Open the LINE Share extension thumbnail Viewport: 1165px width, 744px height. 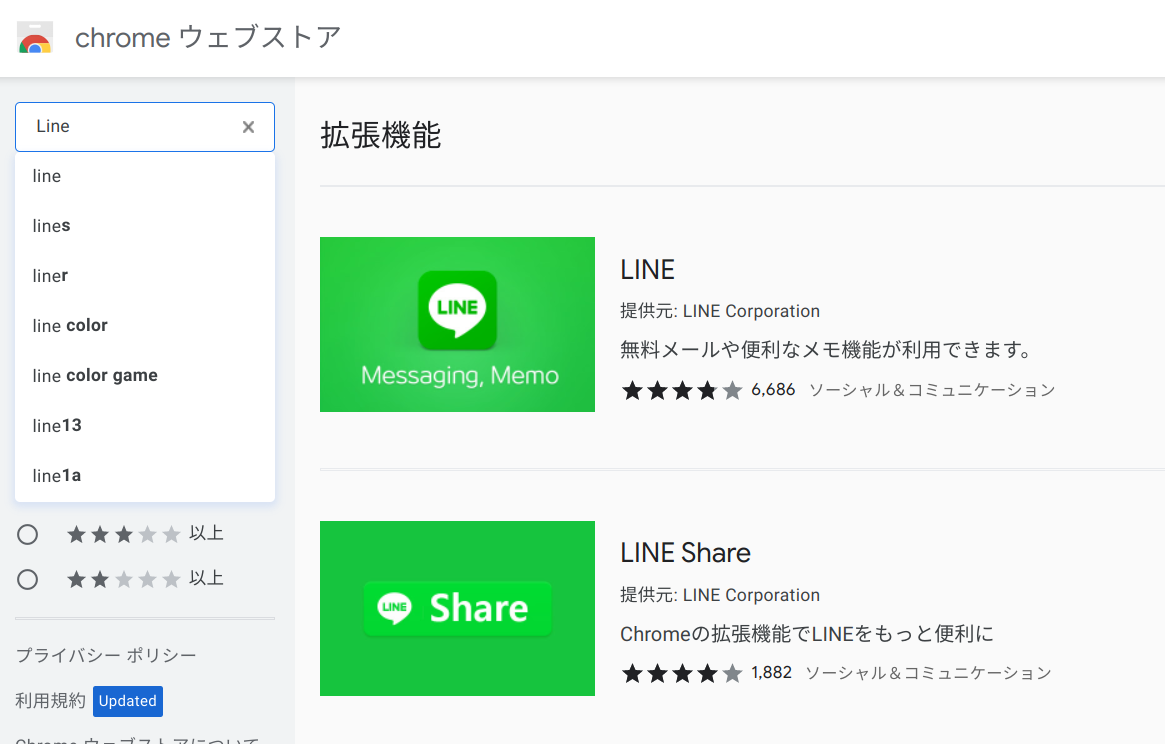[457, 608]
